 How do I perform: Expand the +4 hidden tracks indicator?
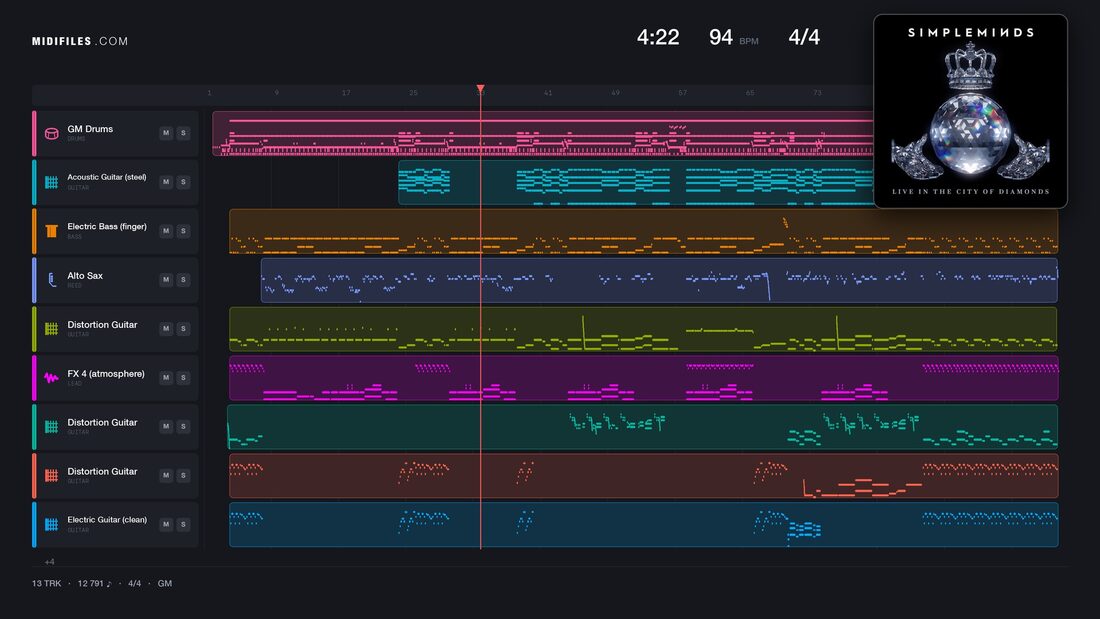[x=49, y=561]
